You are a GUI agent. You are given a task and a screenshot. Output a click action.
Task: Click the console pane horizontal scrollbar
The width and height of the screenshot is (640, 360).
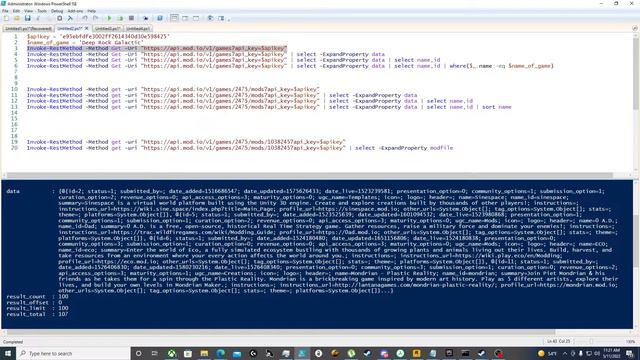coord(282,332)
